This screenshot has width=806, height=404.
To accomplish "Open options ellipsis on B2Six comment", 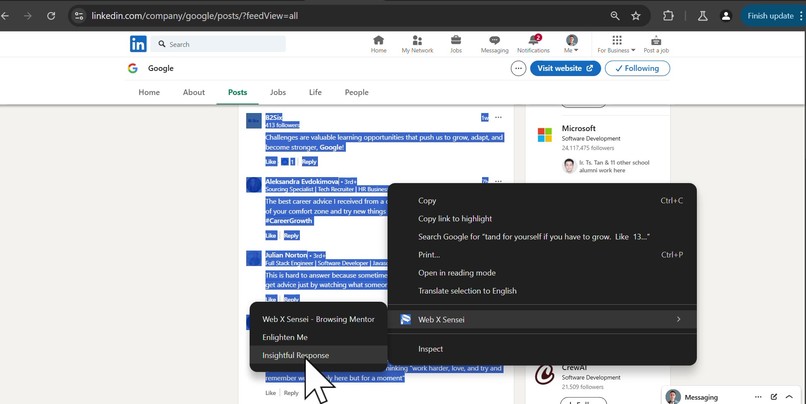I will [x=498, y=117].
